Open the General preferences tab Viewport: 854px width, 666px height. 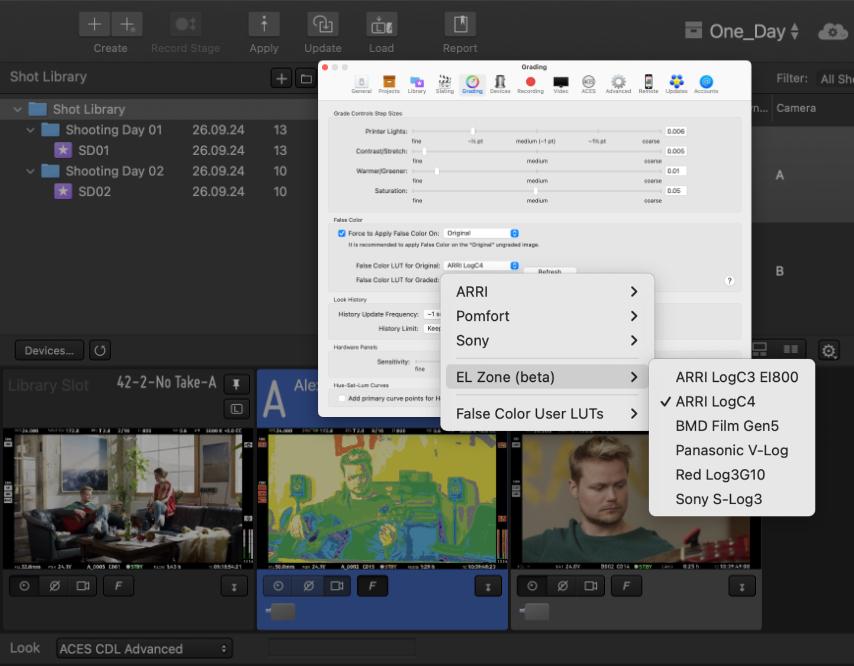click(361, 84)
